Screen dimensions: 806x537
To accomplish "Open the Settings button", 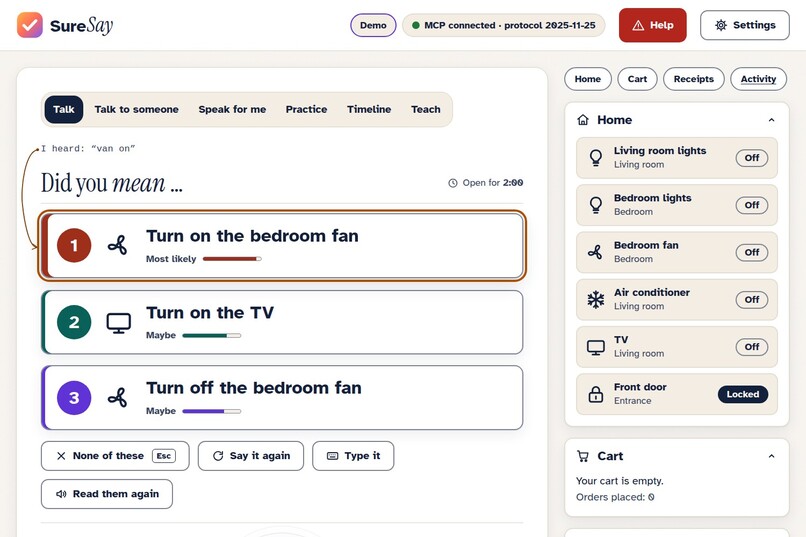I will click(744, 25).
